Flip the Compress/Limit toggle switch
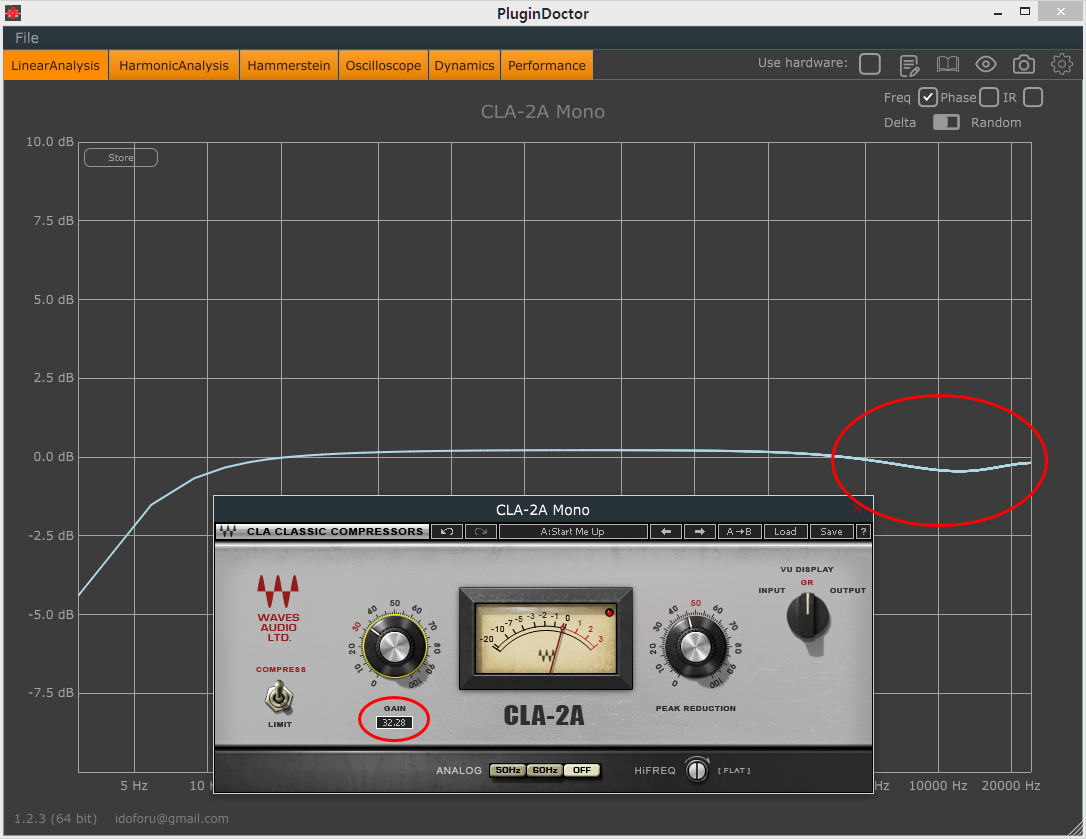 [278, 697]
